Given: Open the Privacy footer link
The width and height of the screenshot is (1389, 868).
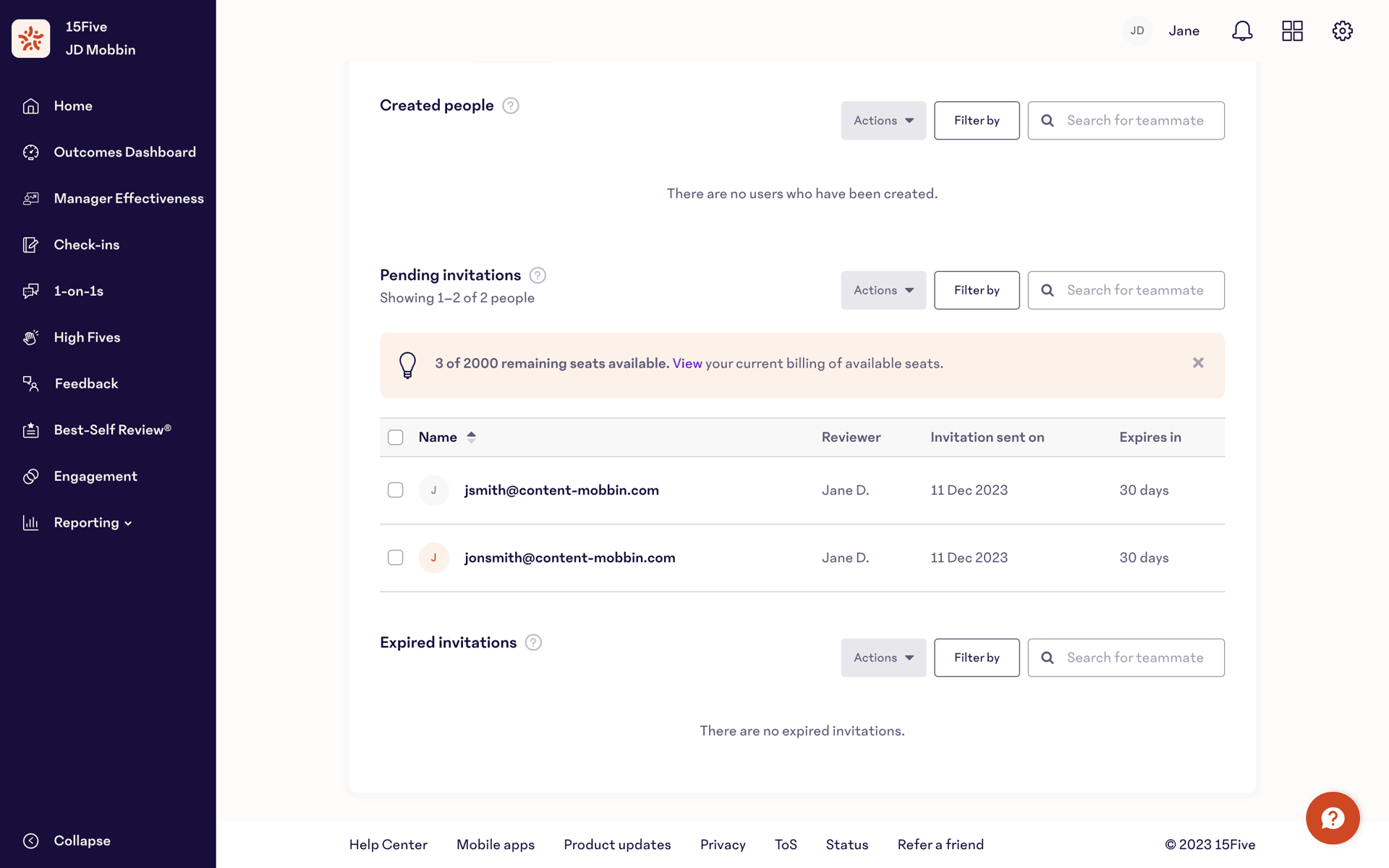Looking at the screenshot, I should (x=723, y=845).
